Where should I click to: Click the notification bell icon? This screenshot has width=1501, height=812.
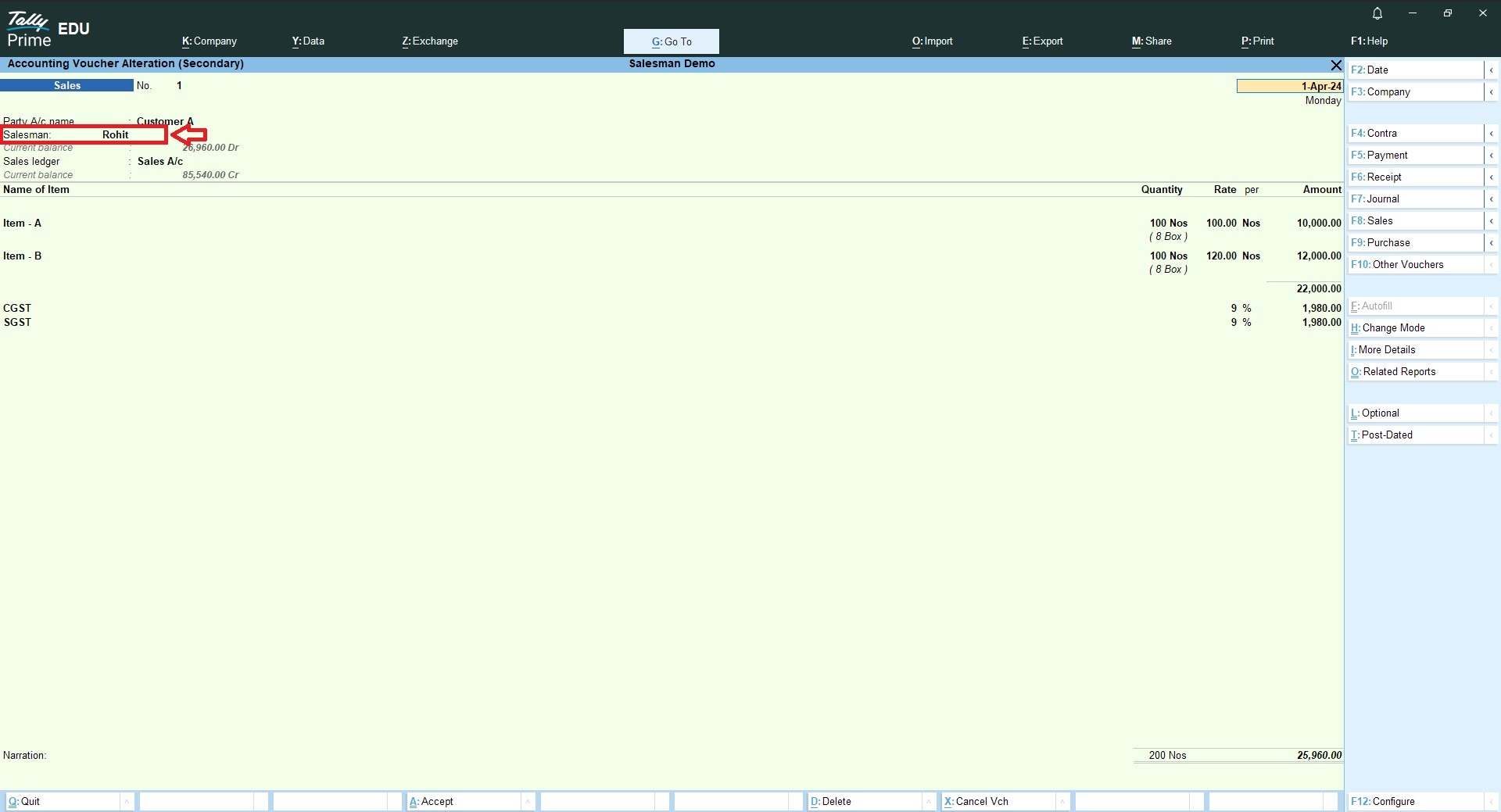[x=1377, y=13]
